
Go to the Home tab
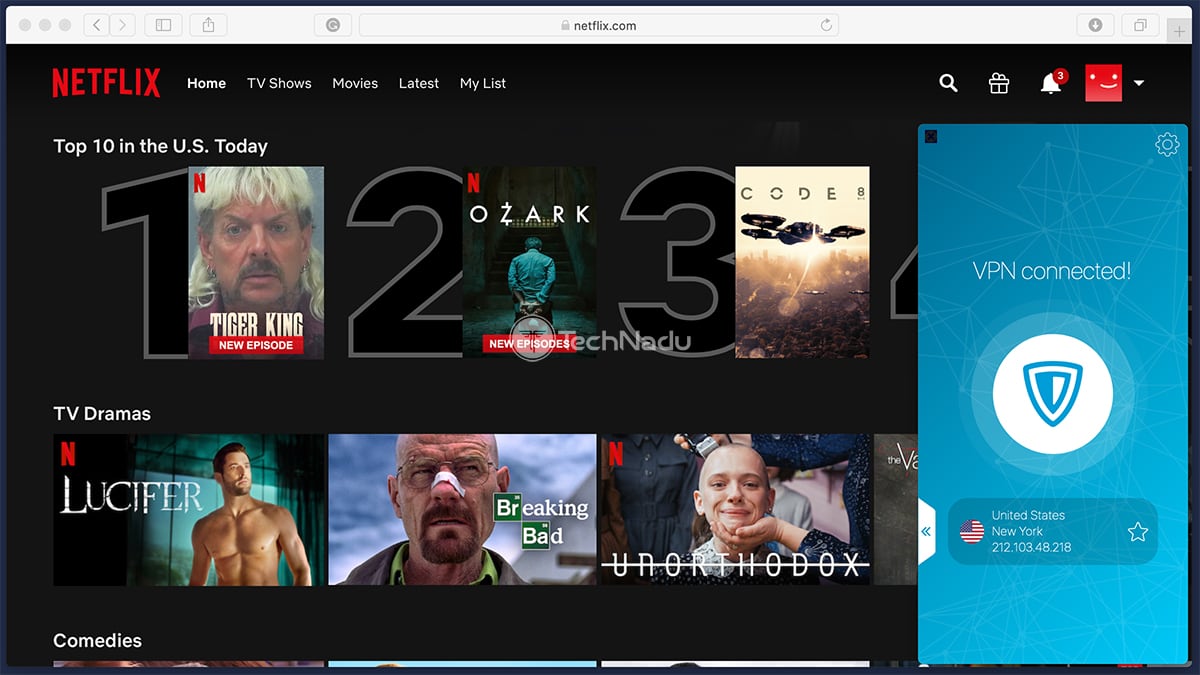pyautogui.click(x=206, y=84)
